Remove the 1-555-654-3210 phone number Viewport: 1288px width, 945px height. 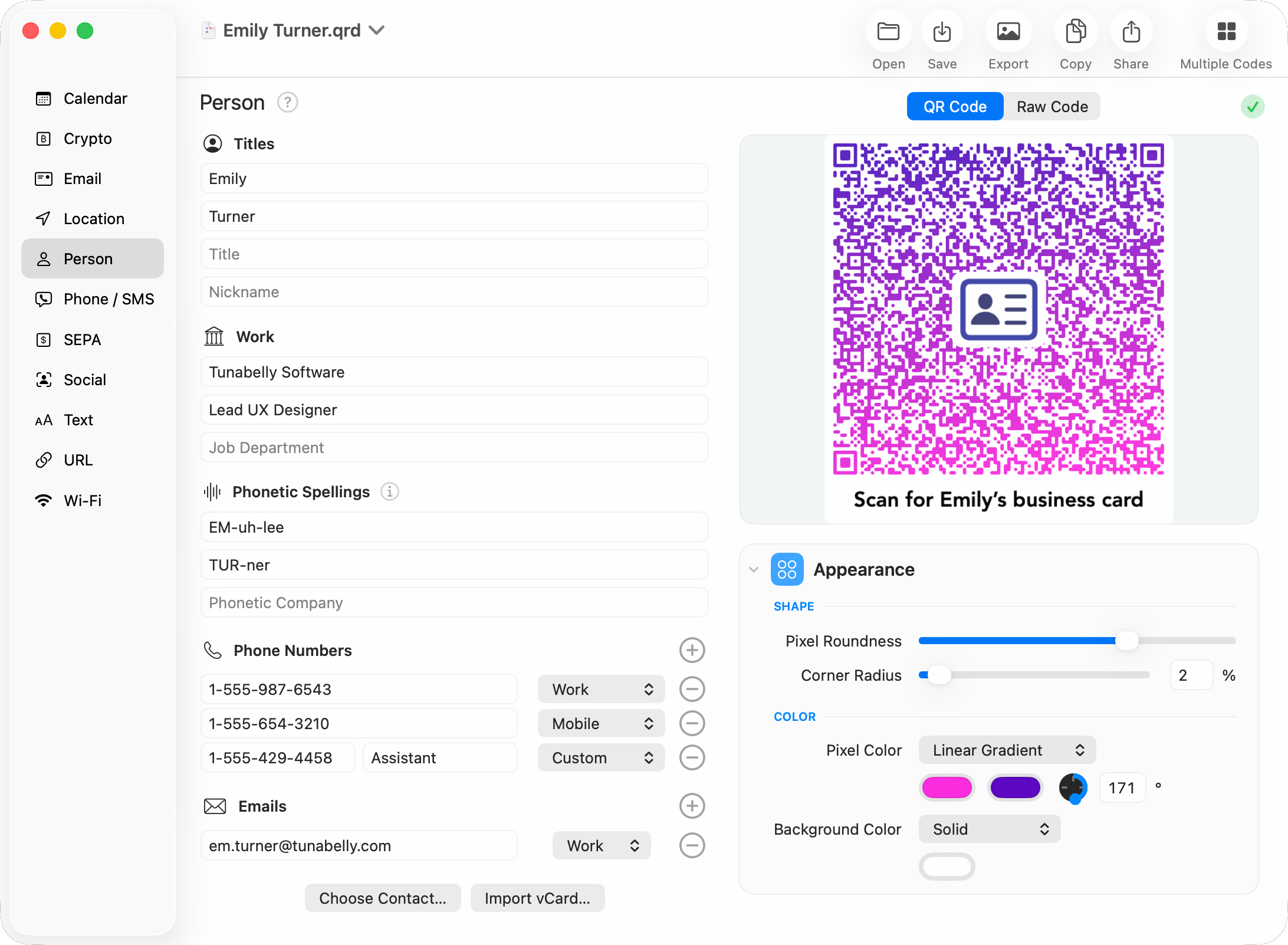(692, 723)
